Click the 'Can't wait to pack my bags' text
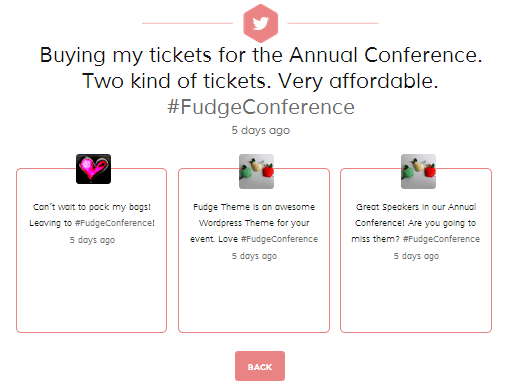 point(92,207)
